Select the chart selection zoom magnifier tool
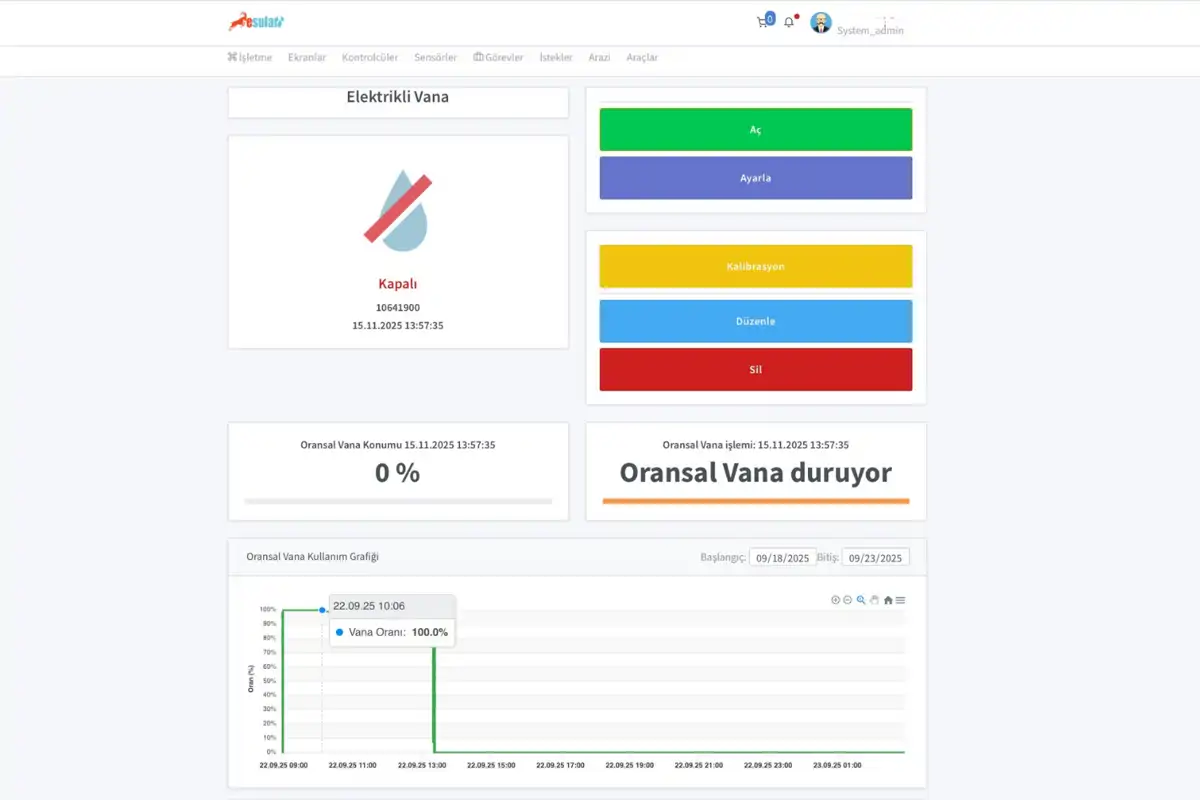The image size is (1200, 800). [x=861, y=600]
